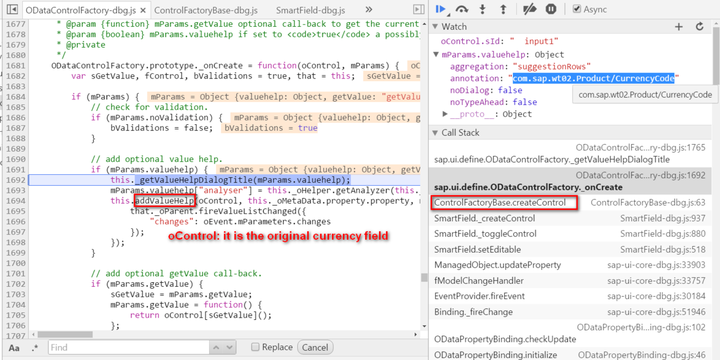Toggle the Async checkbox

tap(577, 9)
